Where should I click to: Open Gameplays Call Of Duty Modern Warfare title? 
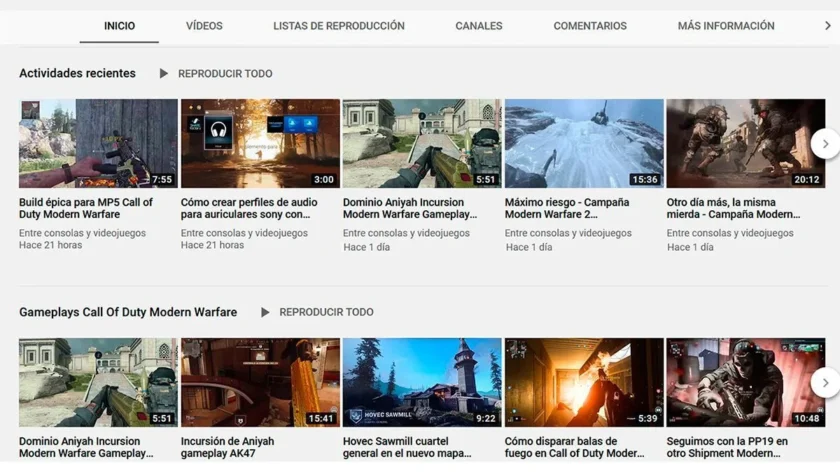[128, 312]
